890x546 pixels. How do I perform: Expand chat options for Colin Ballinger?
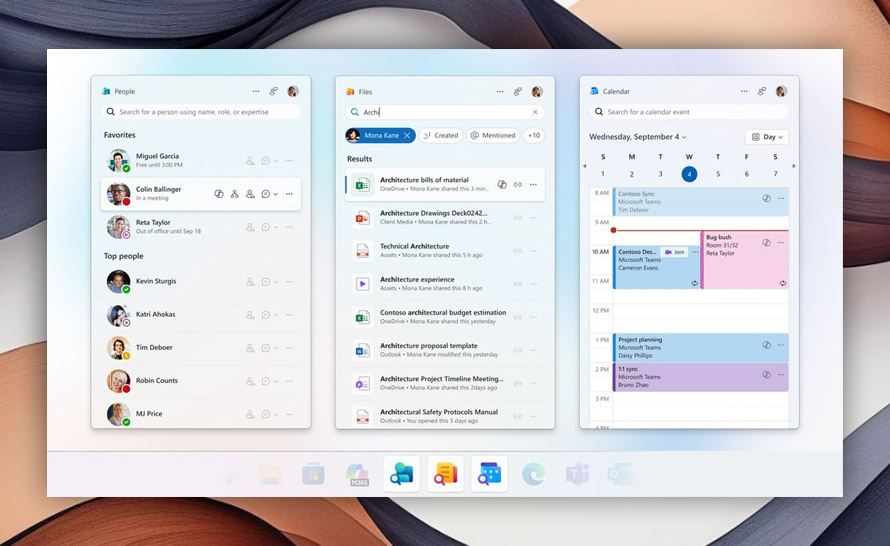point(275,194)
